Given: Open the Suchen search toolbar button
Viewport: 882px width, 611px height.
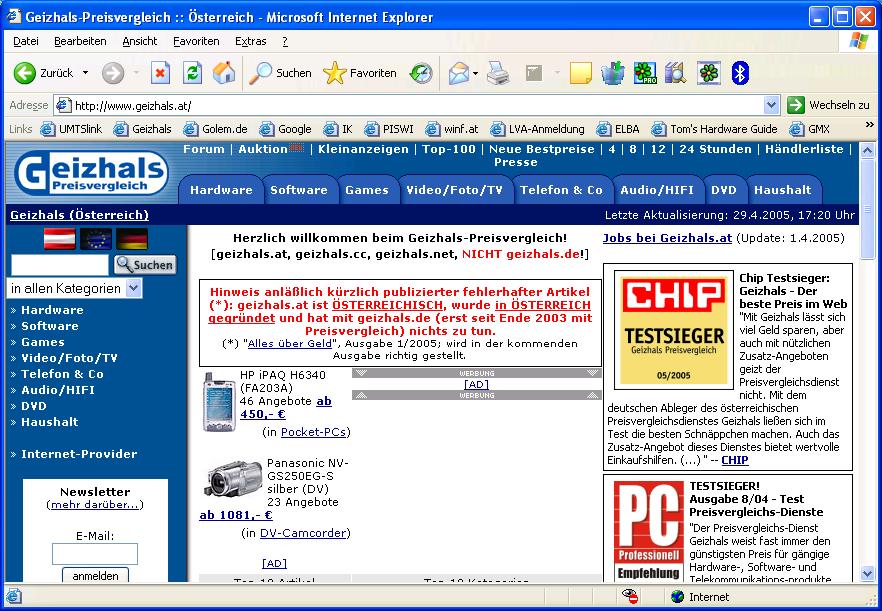Looking at the screenshot, I should tap(280, 73).
